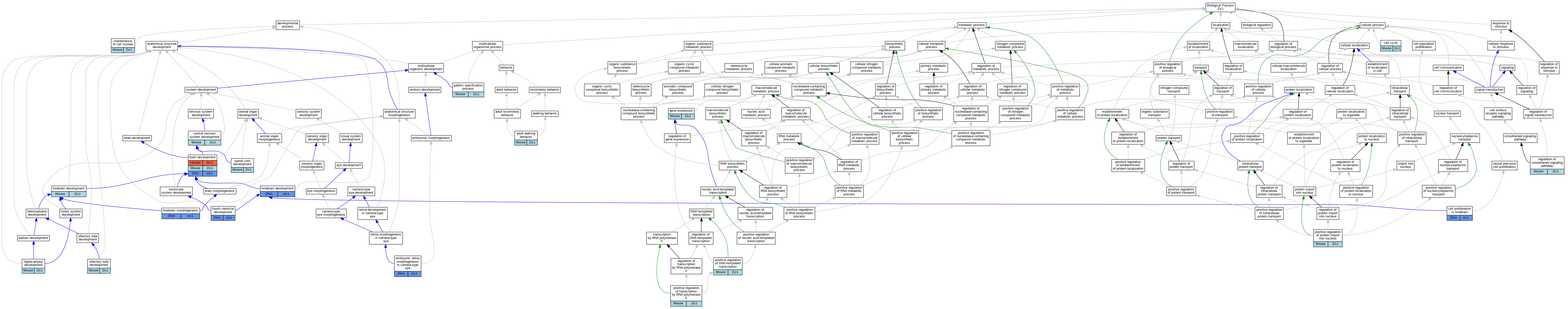Select the gene expression node

click(681, 113)
